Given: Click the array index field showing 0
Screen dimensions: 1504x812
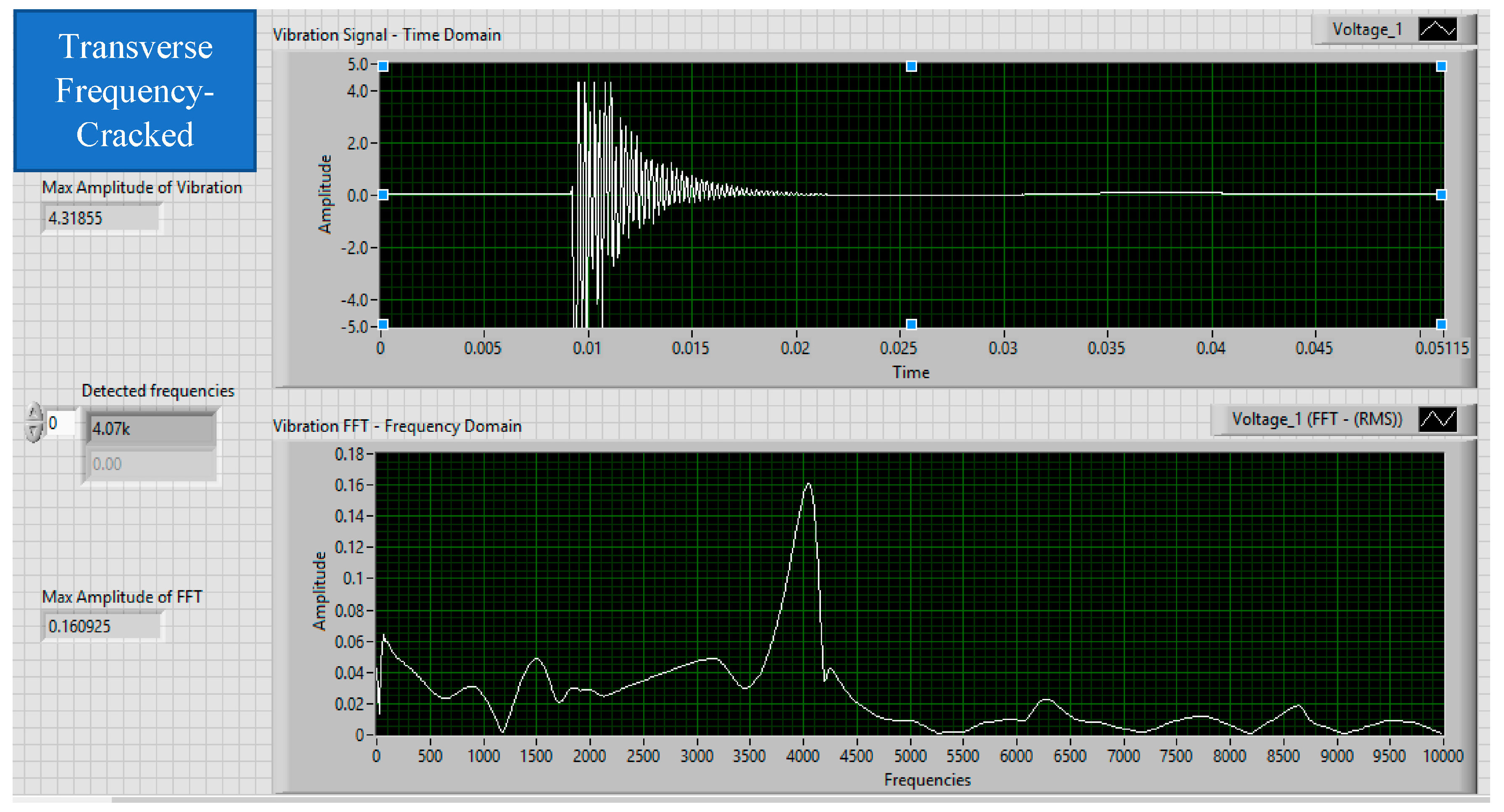Looking at the screenshot, I should 61,423.
